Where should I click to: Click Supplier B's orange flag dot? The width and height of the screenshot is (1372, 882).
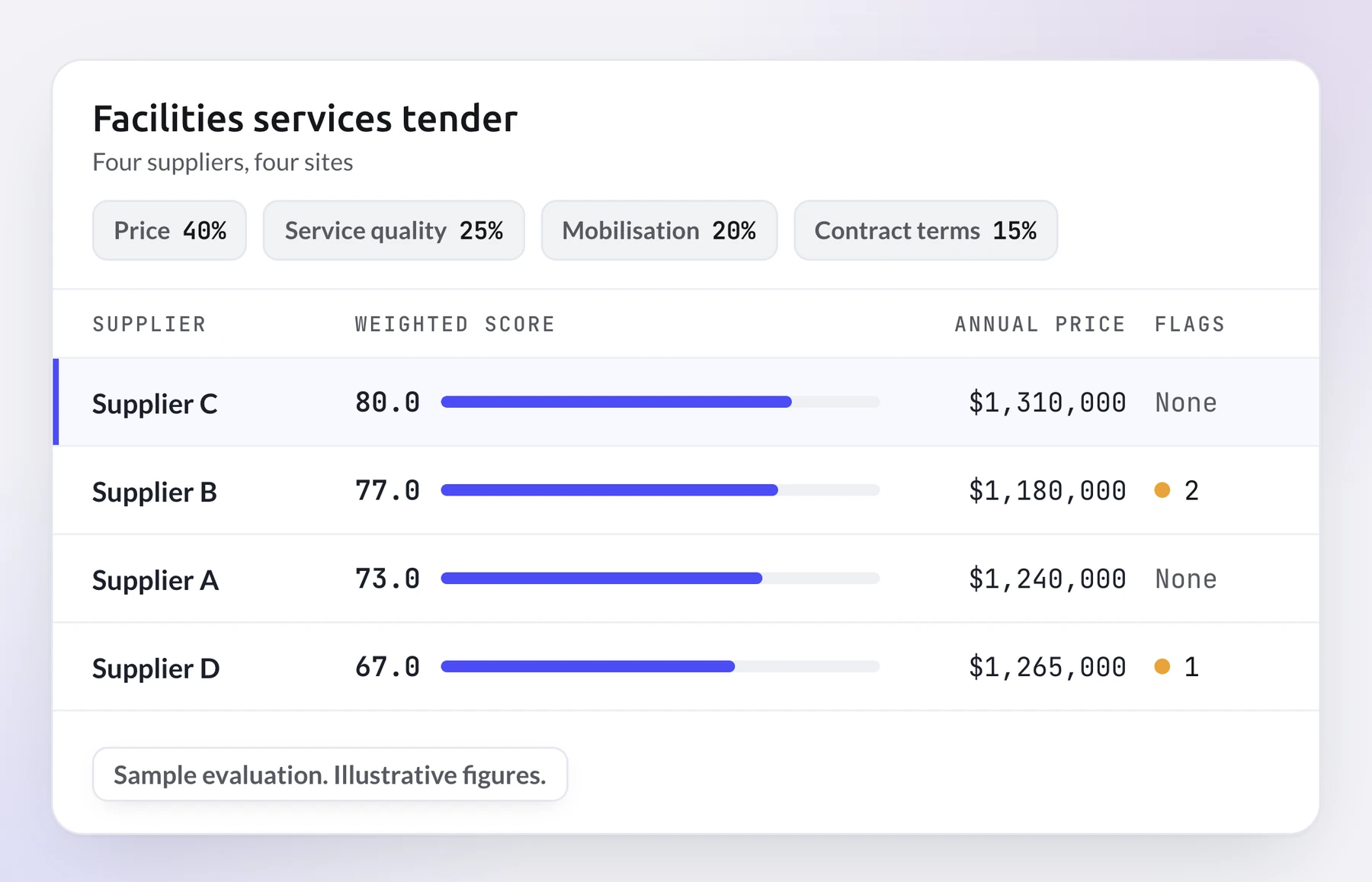1162,490
